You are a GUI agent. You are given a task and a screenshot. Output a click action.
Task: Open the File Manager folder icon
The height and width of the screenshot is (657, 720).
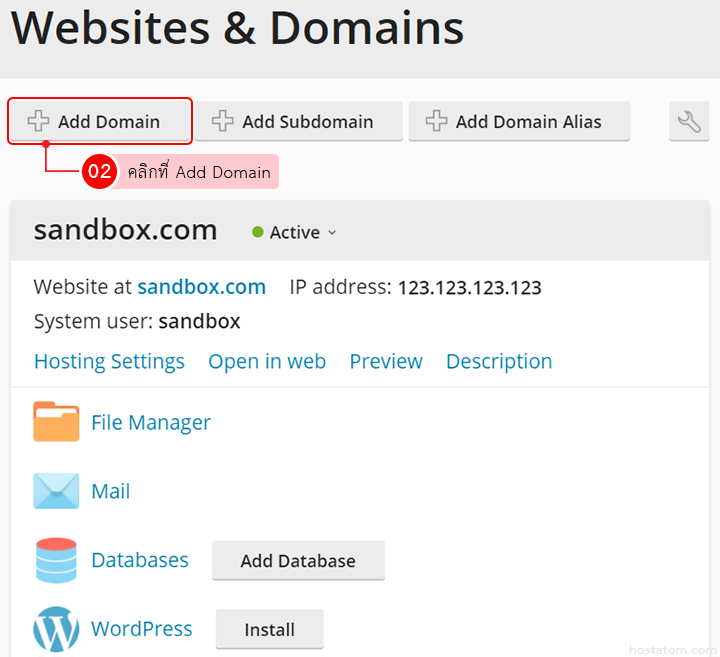click(x=56, y=422)
